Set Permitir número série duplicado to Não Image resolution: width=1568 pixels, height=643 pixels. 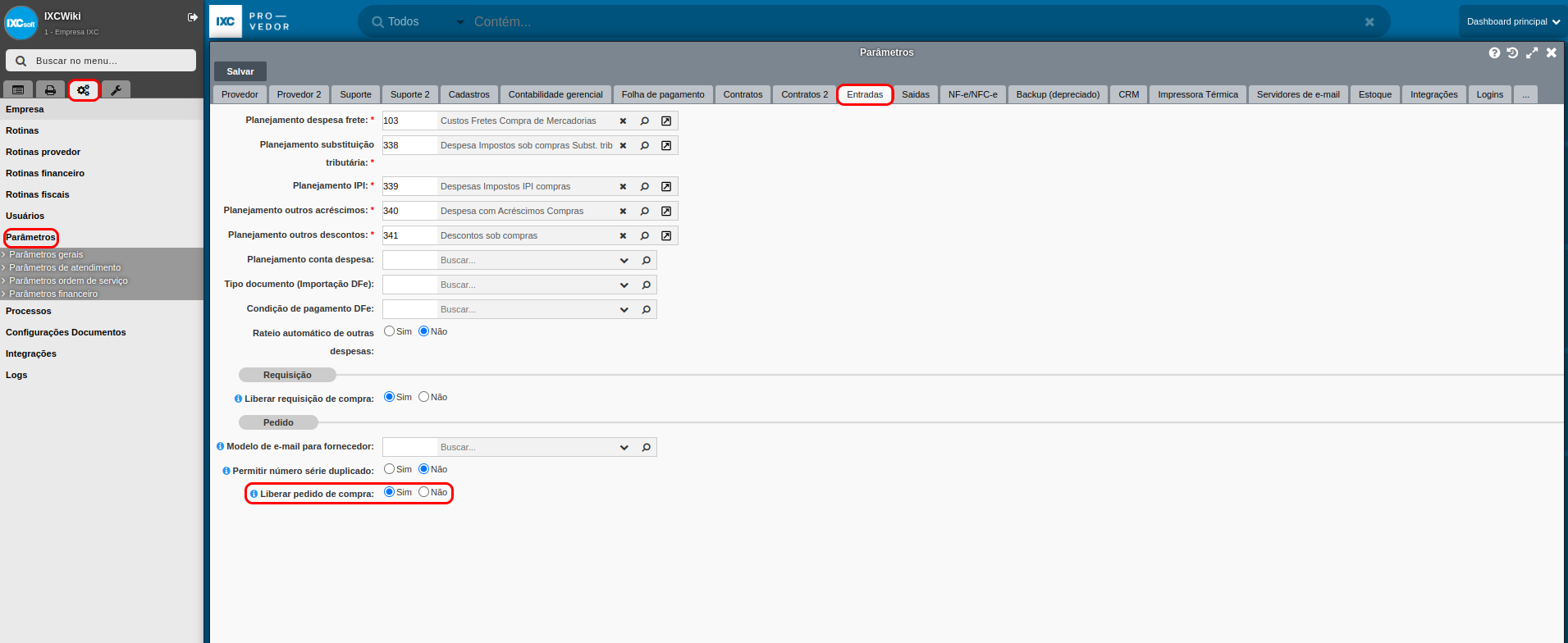click(x=423, y=469)
